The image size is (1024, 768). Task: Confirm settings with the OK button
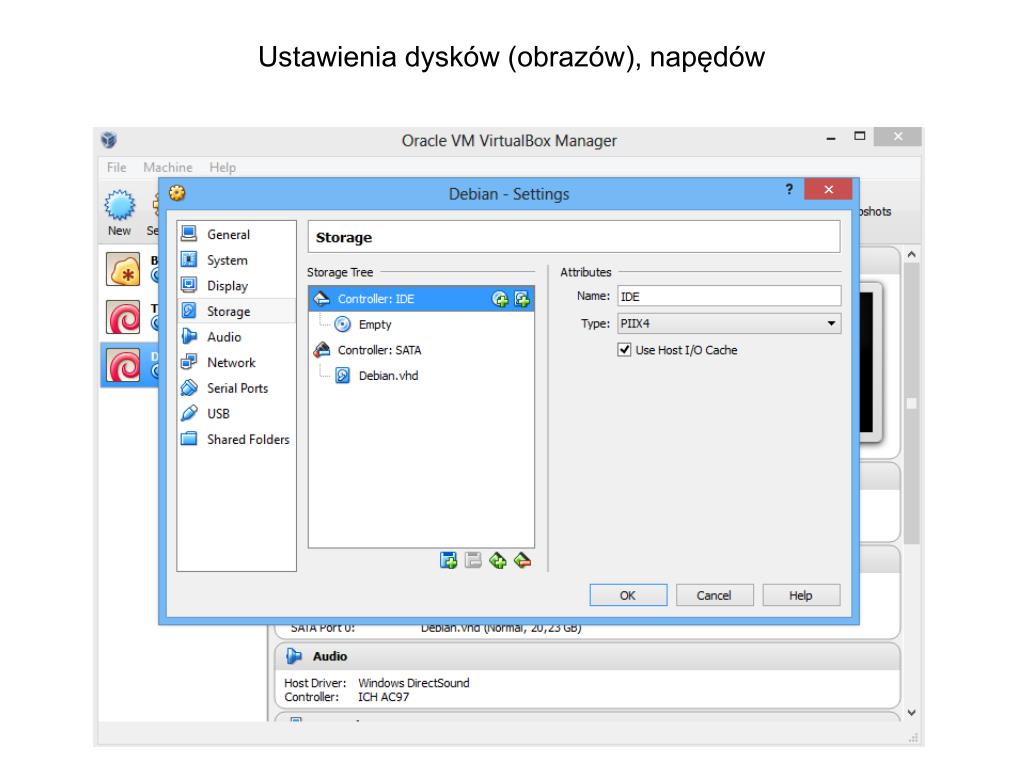click(628, 595)
